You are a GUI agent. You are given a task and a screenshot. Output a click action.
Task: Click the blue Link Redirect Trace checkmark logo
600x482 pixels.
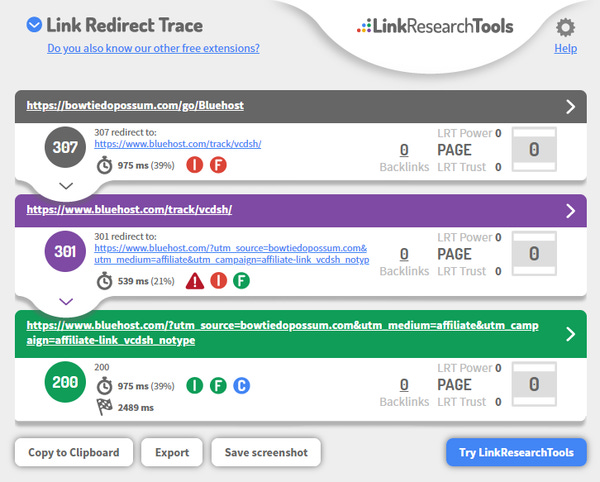(x=34, y=25)
